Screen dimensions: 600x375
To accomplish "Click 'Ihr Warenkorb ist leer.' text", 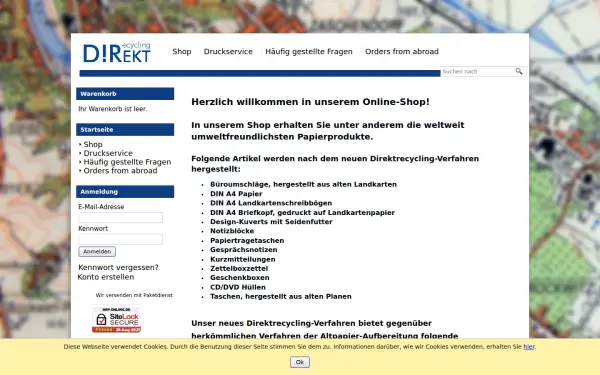I will [112, 109].
